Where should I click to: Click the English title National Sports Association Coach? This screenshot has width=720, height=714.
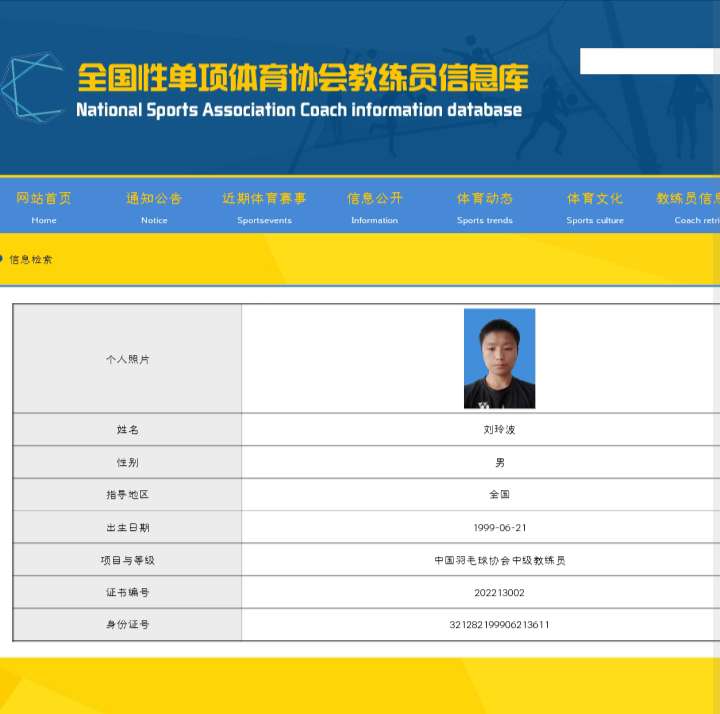point(298,110)
